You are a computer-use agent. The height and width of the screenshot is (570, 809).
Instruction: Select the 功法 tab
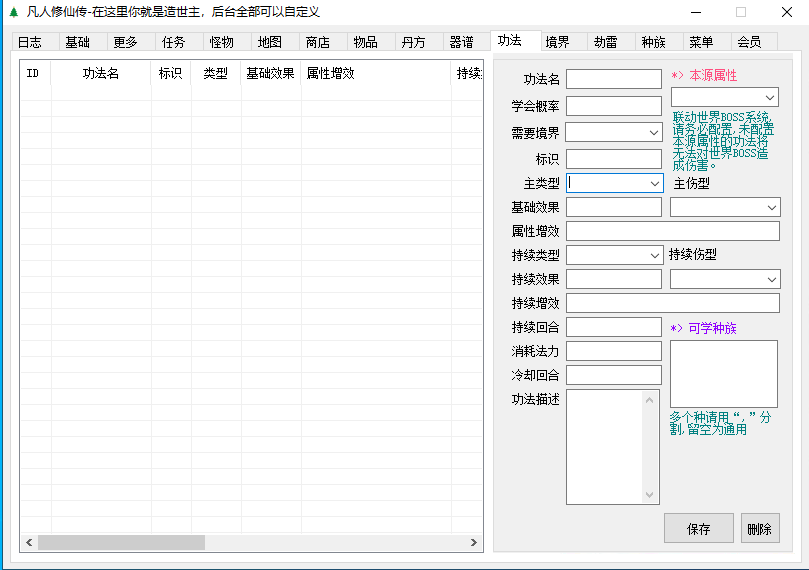coord(515,40)
